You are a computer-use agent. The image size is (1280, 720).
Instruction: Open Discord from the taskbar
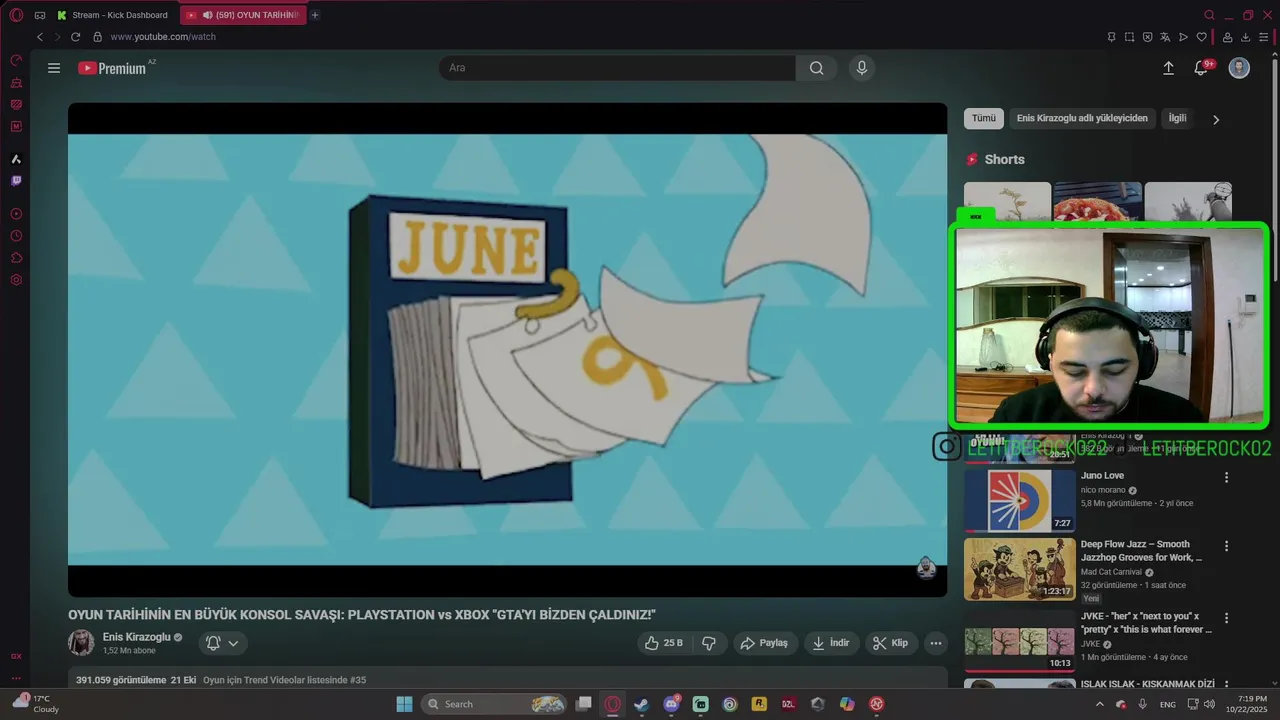point(671,704)
